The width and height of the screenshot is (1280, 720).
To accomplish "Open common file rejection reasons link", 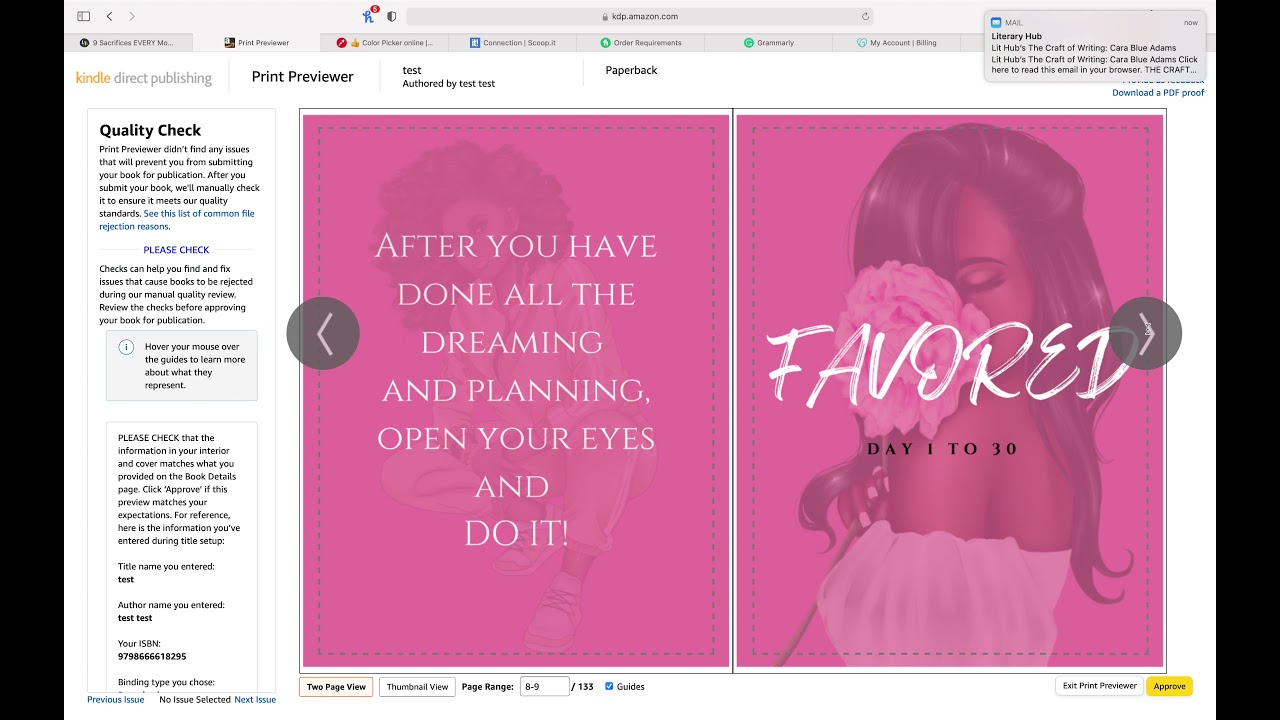I will point(177,220).
